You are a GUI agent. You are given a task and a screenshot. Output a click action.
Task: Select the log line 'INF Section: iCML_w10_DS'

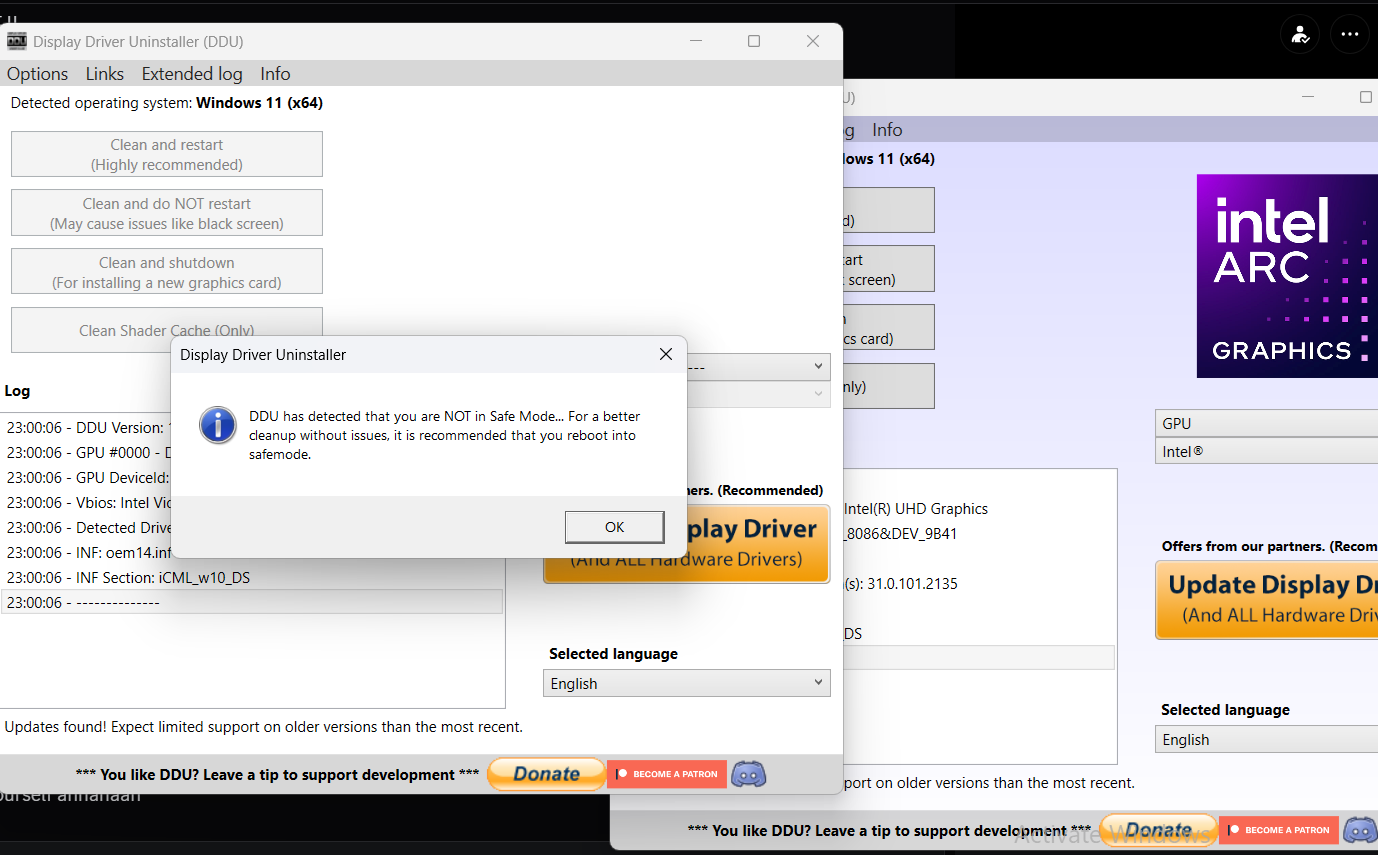[x=252, y=577]
